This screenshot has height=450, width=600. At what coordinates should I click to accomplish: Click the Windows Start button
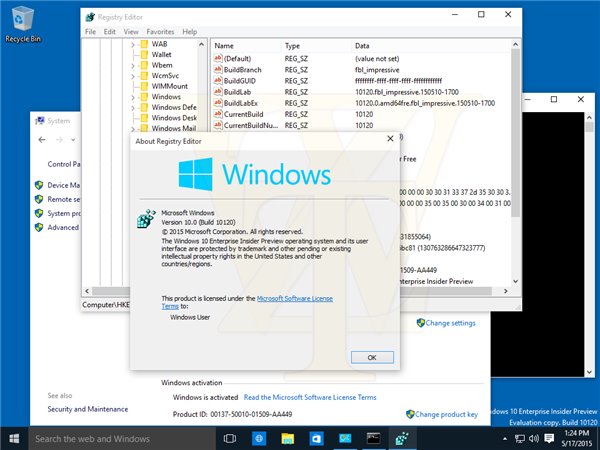tap(14, 438)
